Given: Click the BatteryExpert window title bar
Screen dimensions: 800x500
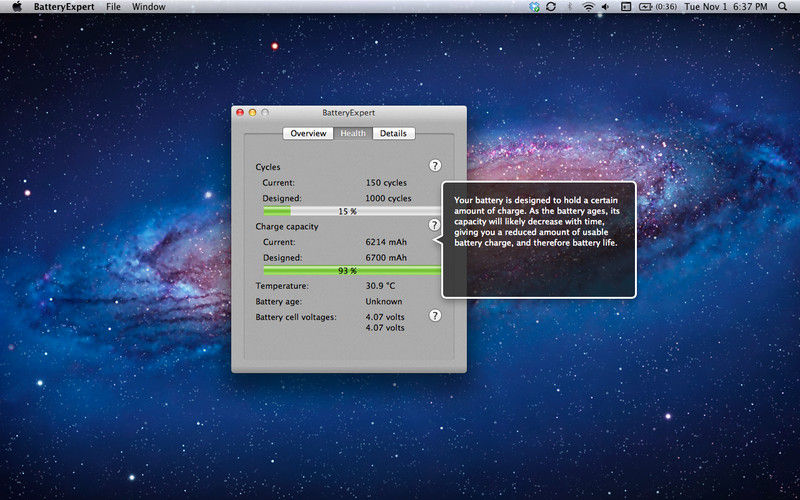Looking at the screenshot, I should tap(348, 113).
